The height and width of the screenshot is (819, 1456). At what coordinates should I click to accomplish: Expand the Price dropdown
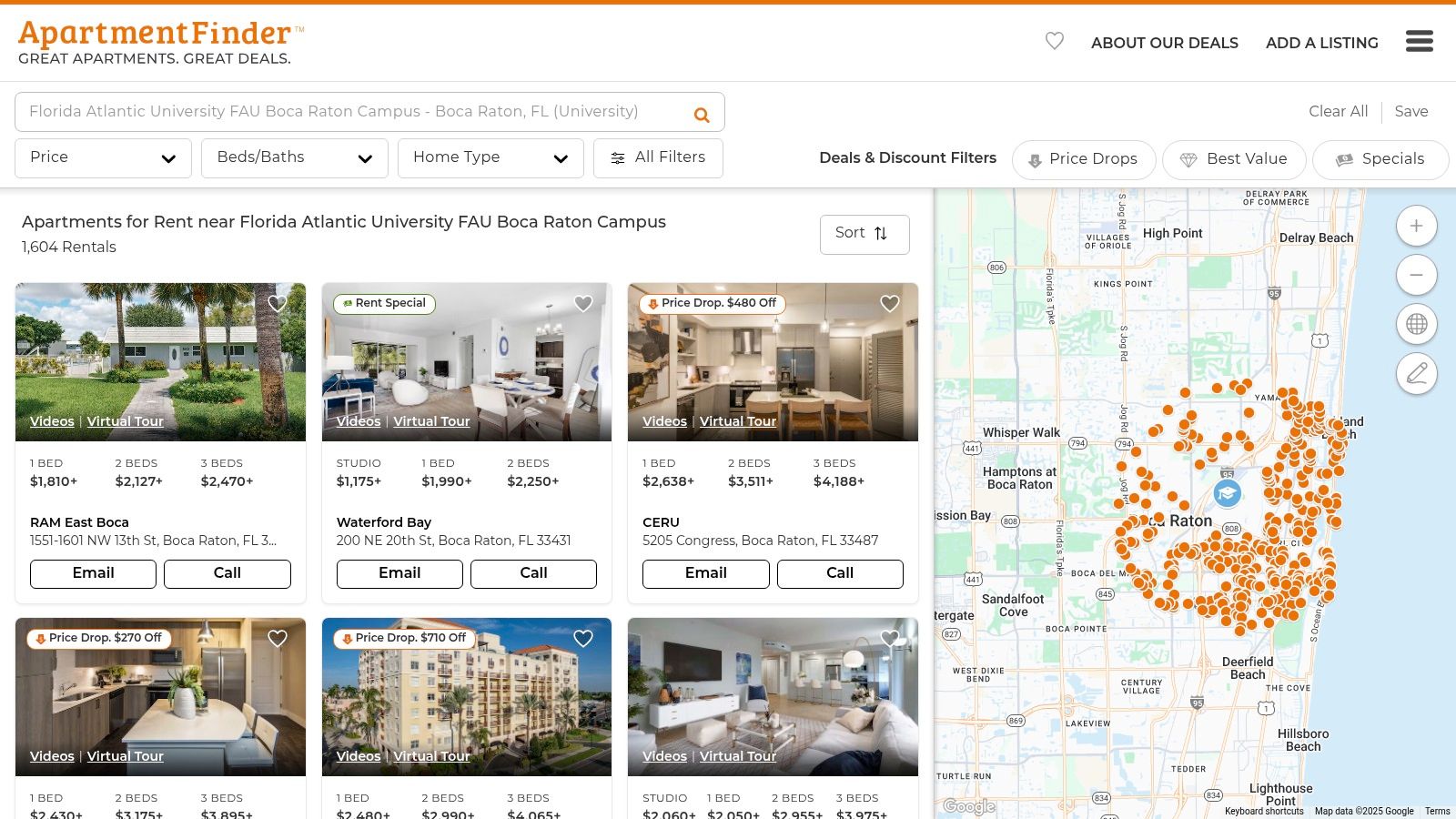click(x=103, y=157)
